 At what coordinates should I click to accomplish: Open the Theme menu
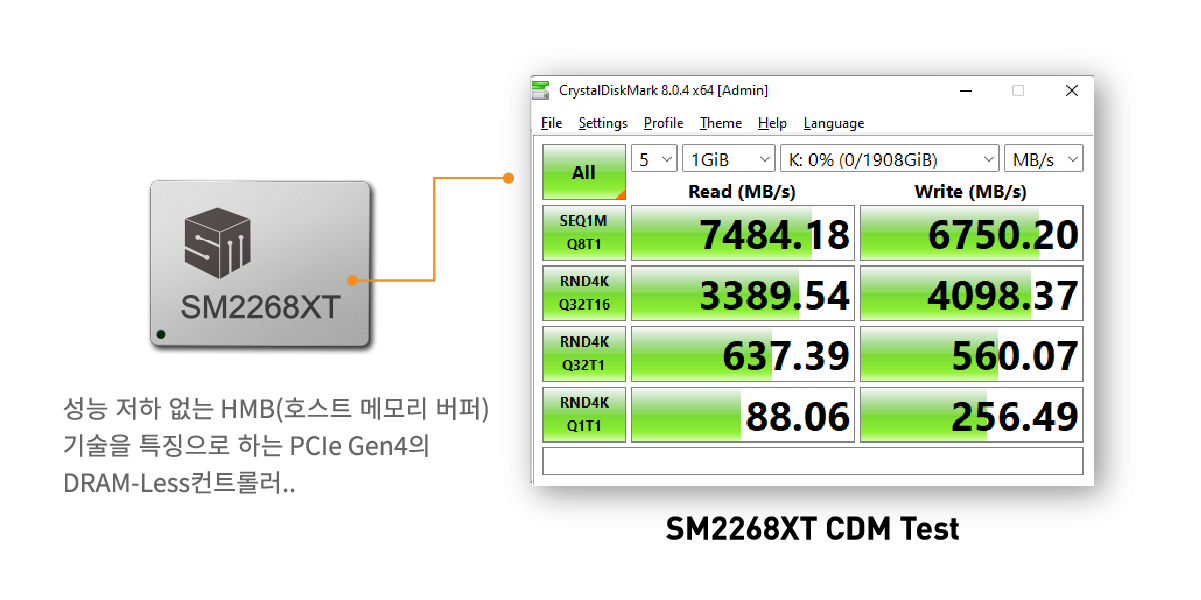(720, 123)
